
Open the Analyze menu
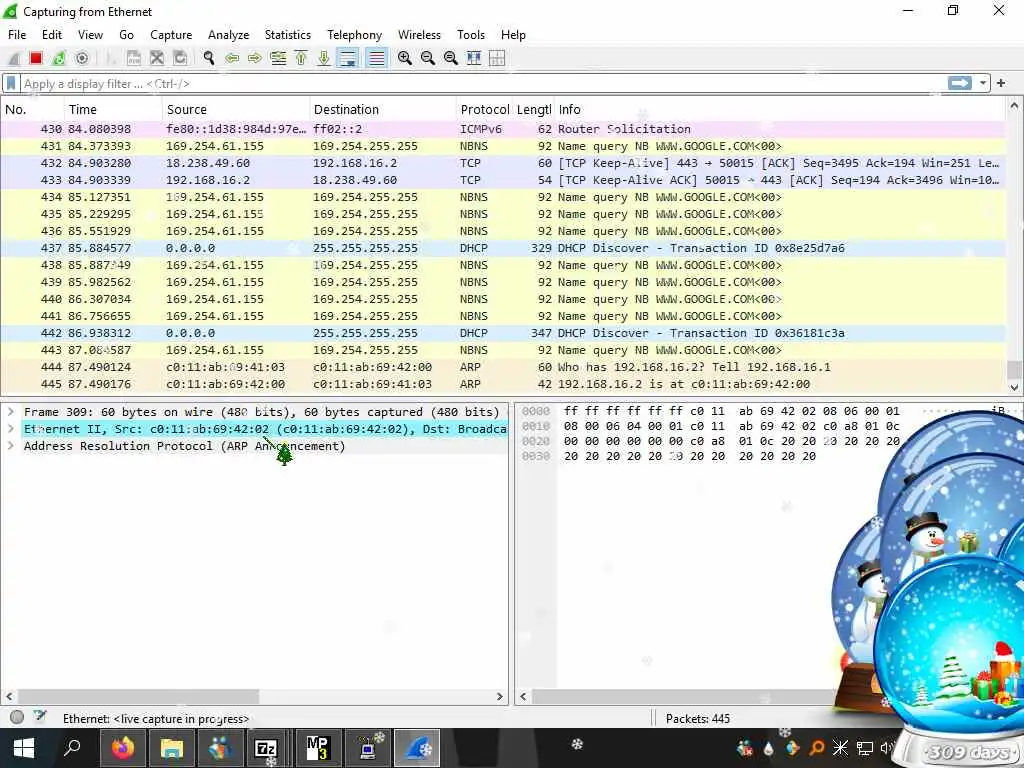tap(229, 35)
